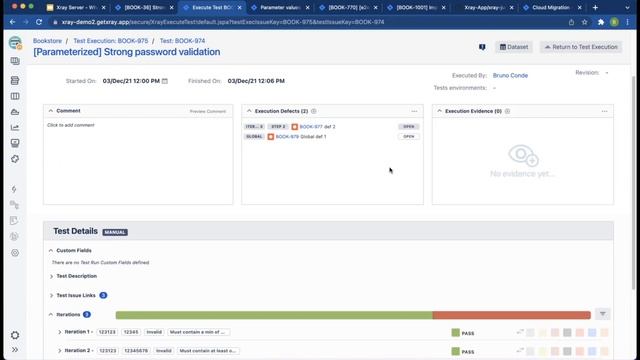
Task: Switch to Xray Server browser tab
Action: tap(76, 7)
